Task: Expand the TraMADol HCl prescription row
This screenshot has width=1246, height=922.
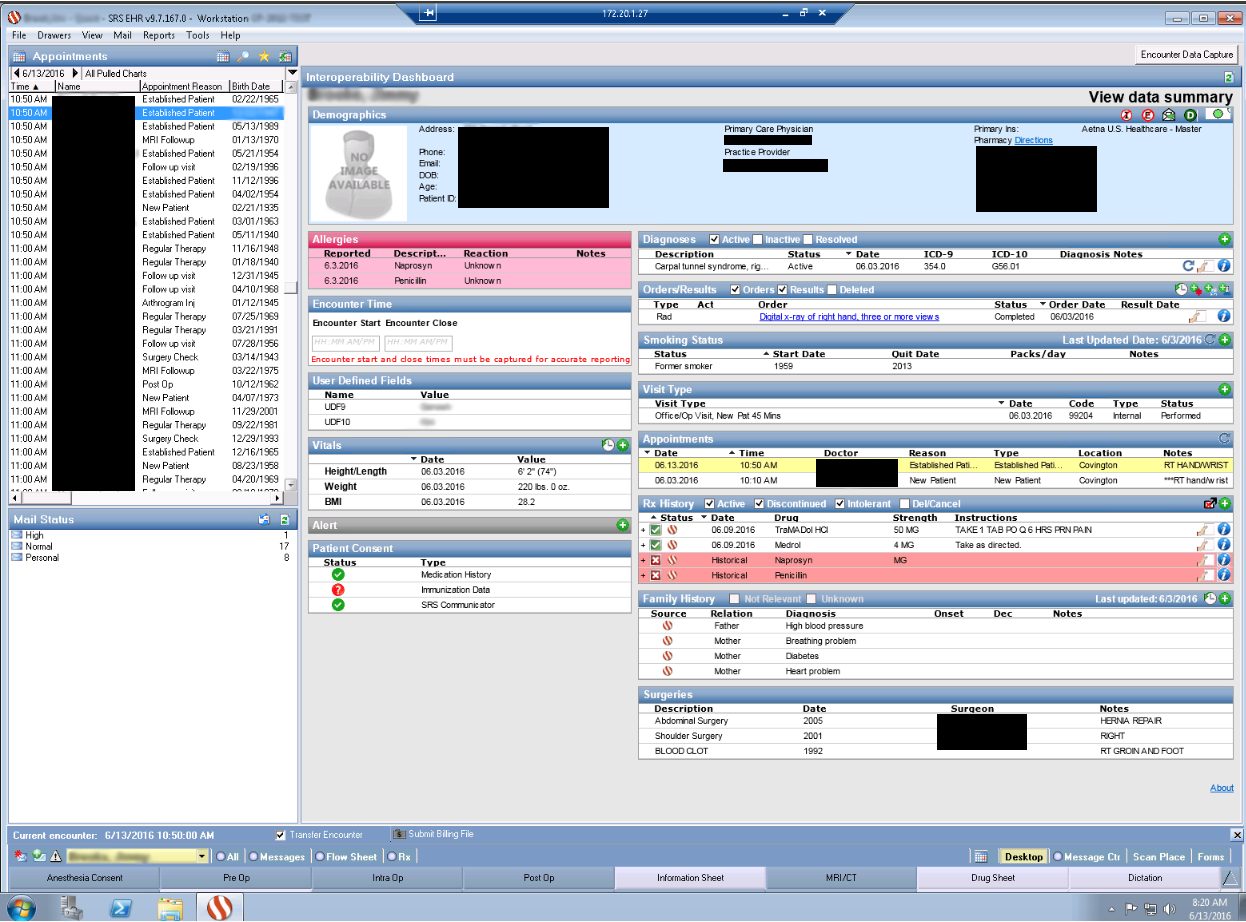Action: [x=644, y=530]
